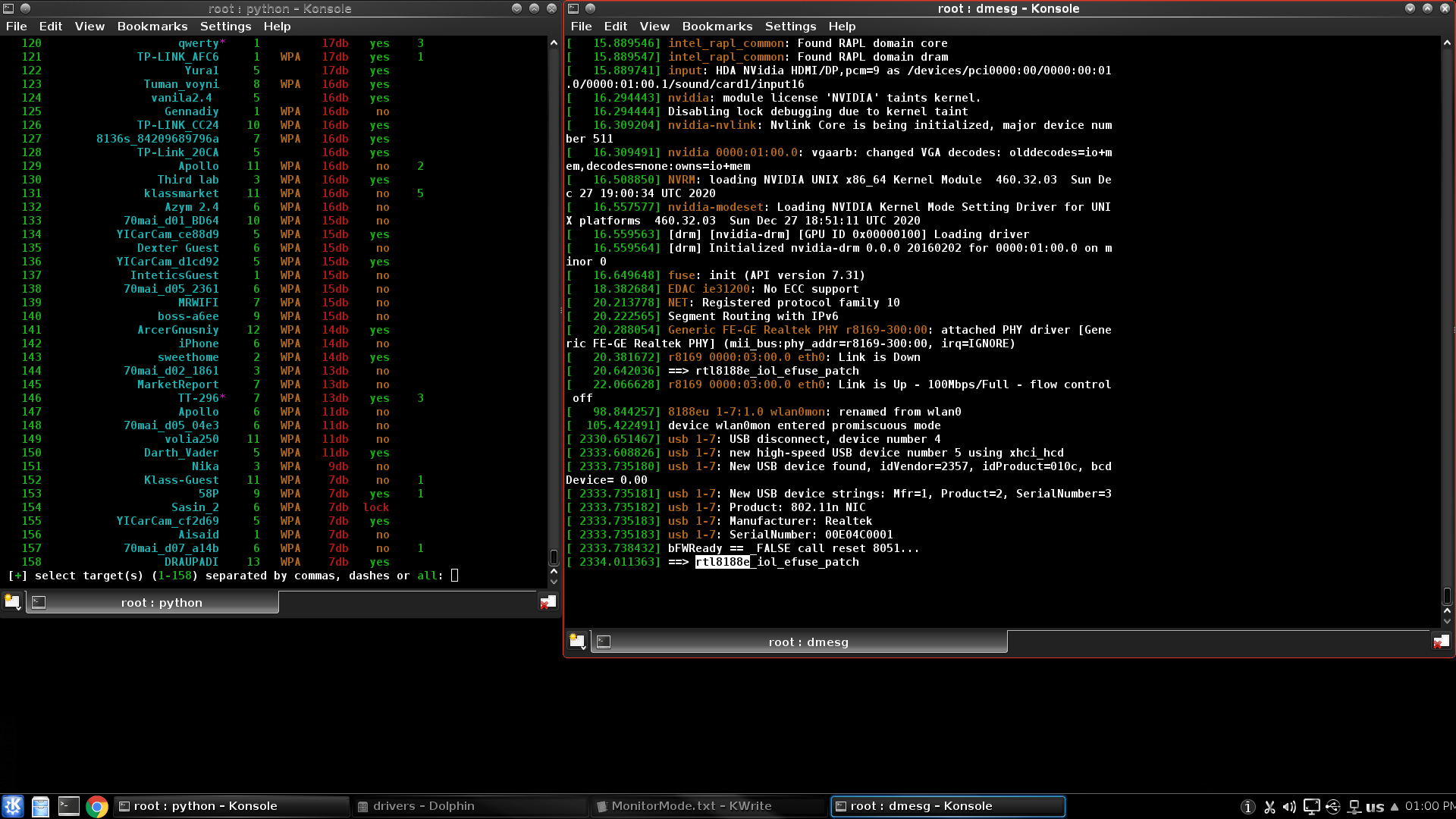Screen dimensions: 1456x819
Task: Click the close tab icon in dmesg Konsole
Action: coord(1440,642)
